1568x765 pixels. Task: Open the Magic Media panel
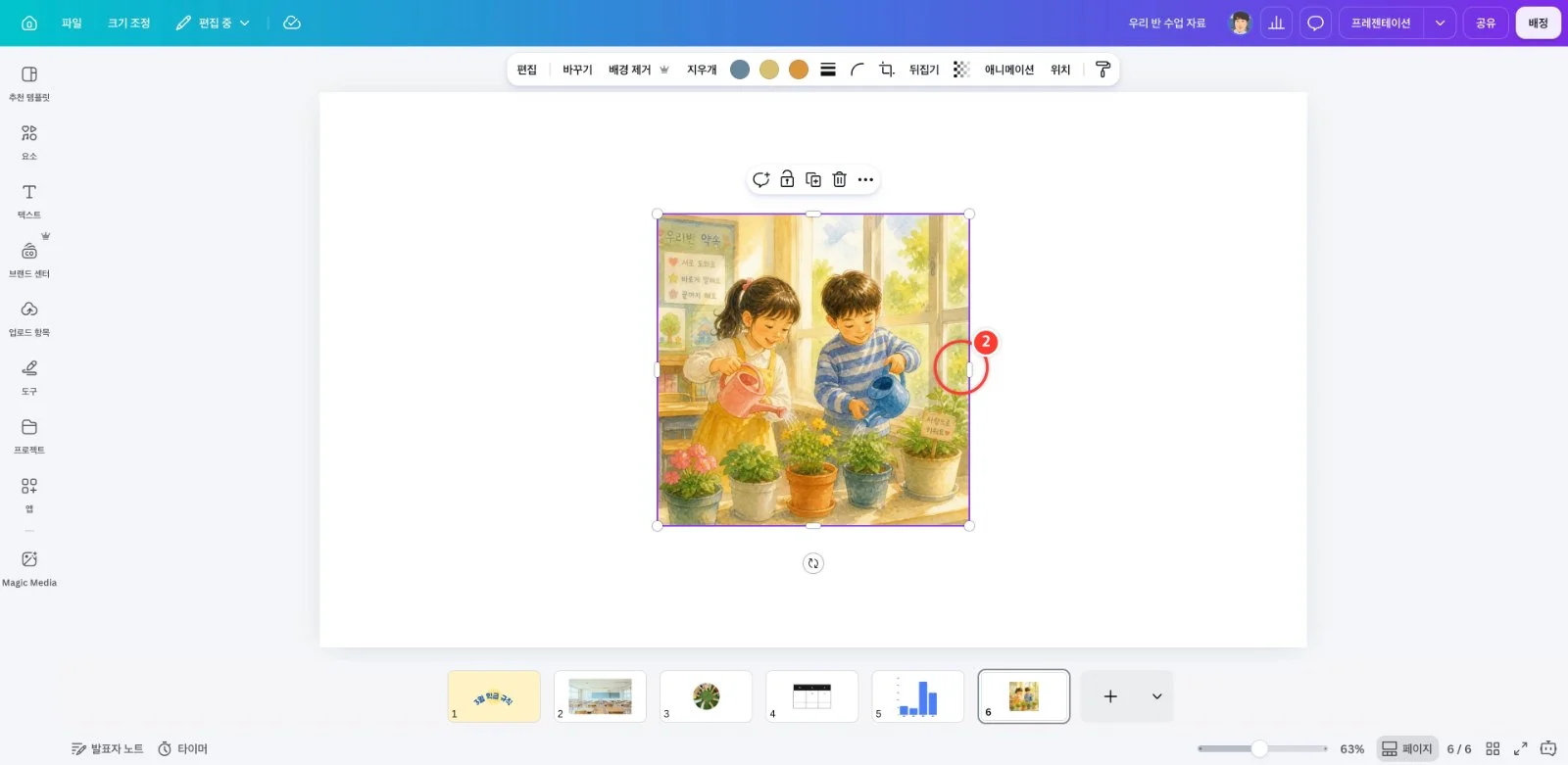click(x=29, y=568)
